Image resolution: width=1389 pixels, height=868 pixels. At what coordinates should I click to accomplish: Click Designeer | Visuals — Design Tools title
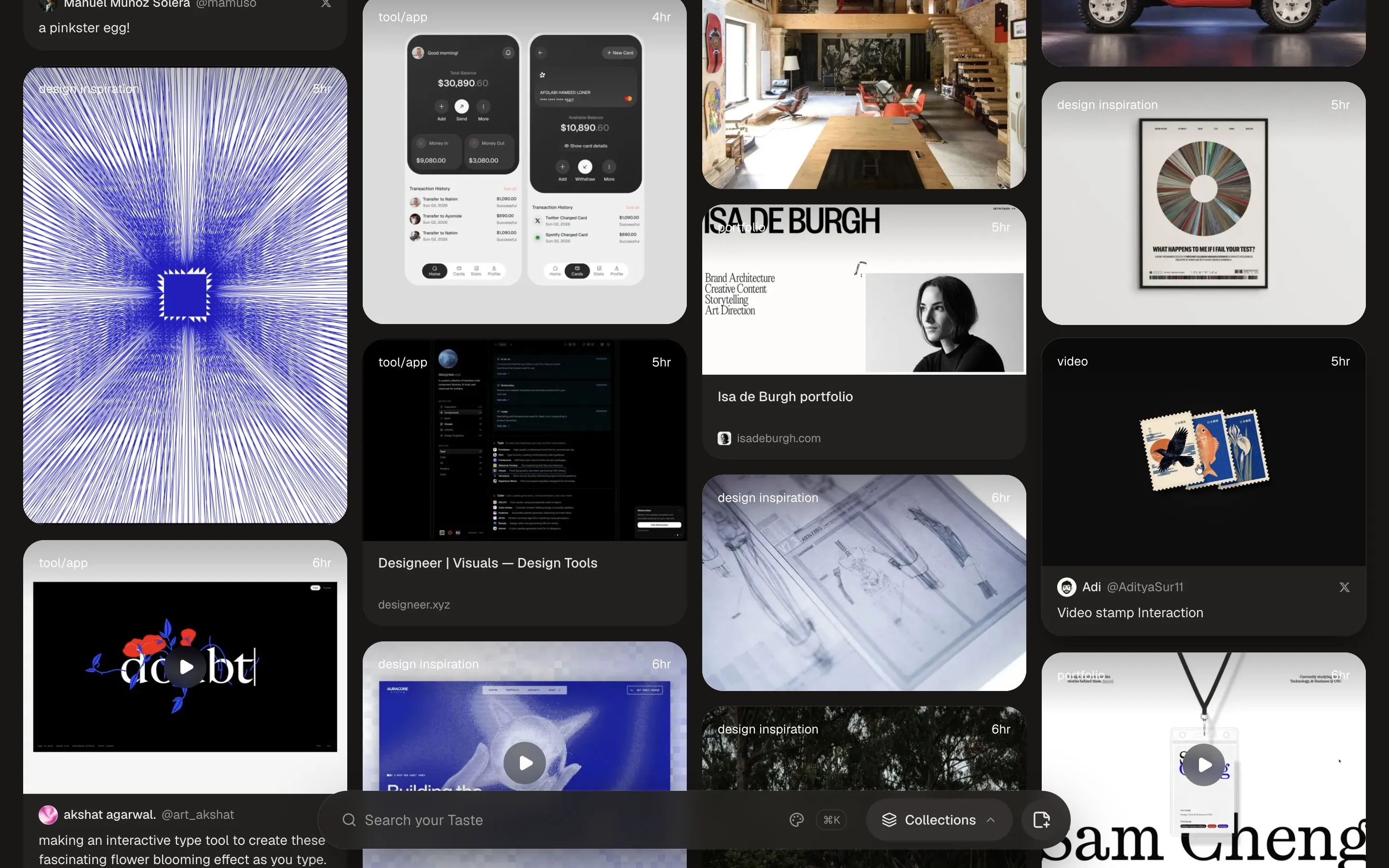(487, 563)
